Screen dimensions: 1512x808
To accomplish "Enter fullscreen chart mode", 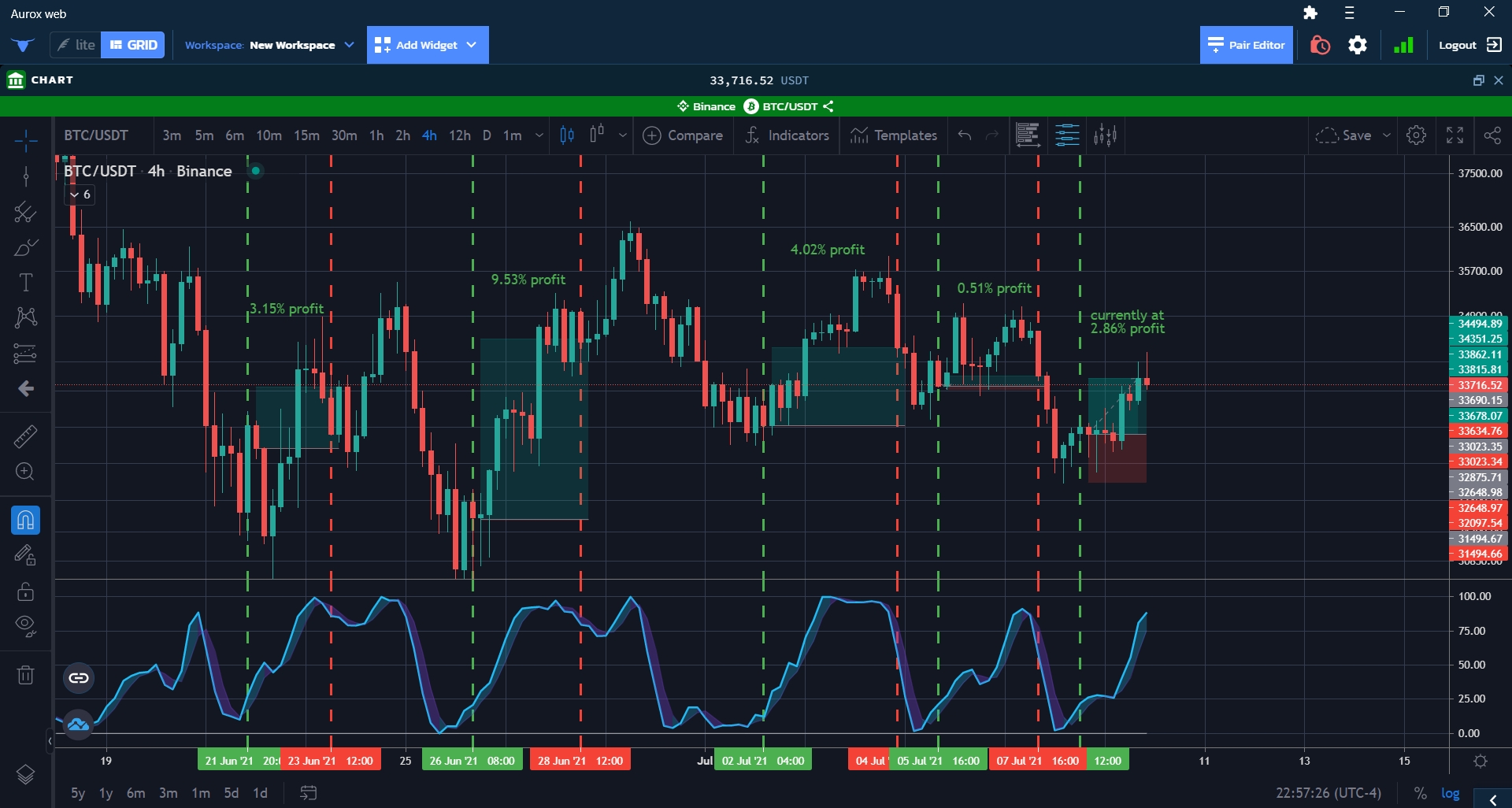I will click(1455, 135).
